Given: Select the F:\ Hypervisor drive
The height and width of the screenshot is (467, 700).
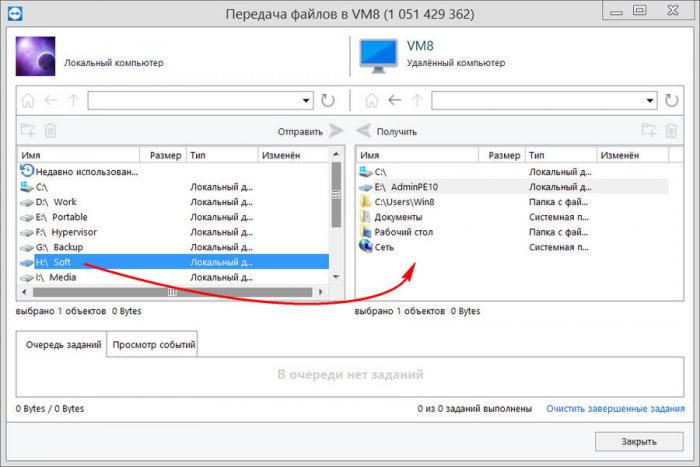Looking at the screenshot, I should pos(174,232).
